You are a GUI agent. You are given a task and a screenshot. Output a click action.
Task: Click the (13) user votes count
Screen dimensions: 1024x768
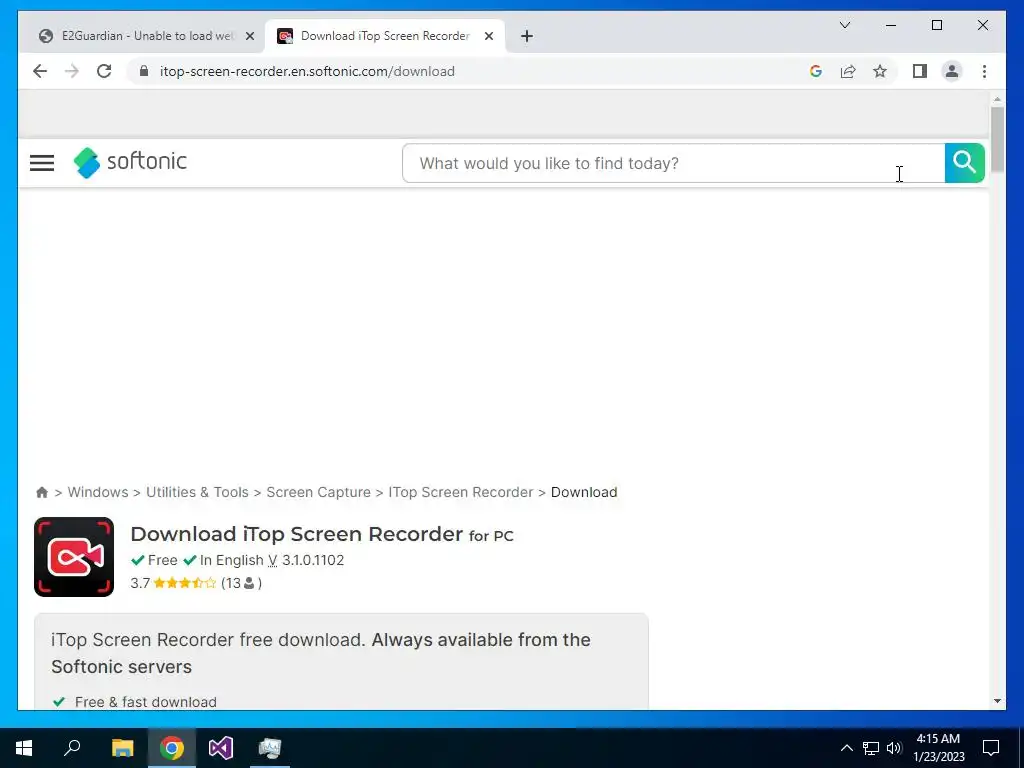tap(241, 583)
